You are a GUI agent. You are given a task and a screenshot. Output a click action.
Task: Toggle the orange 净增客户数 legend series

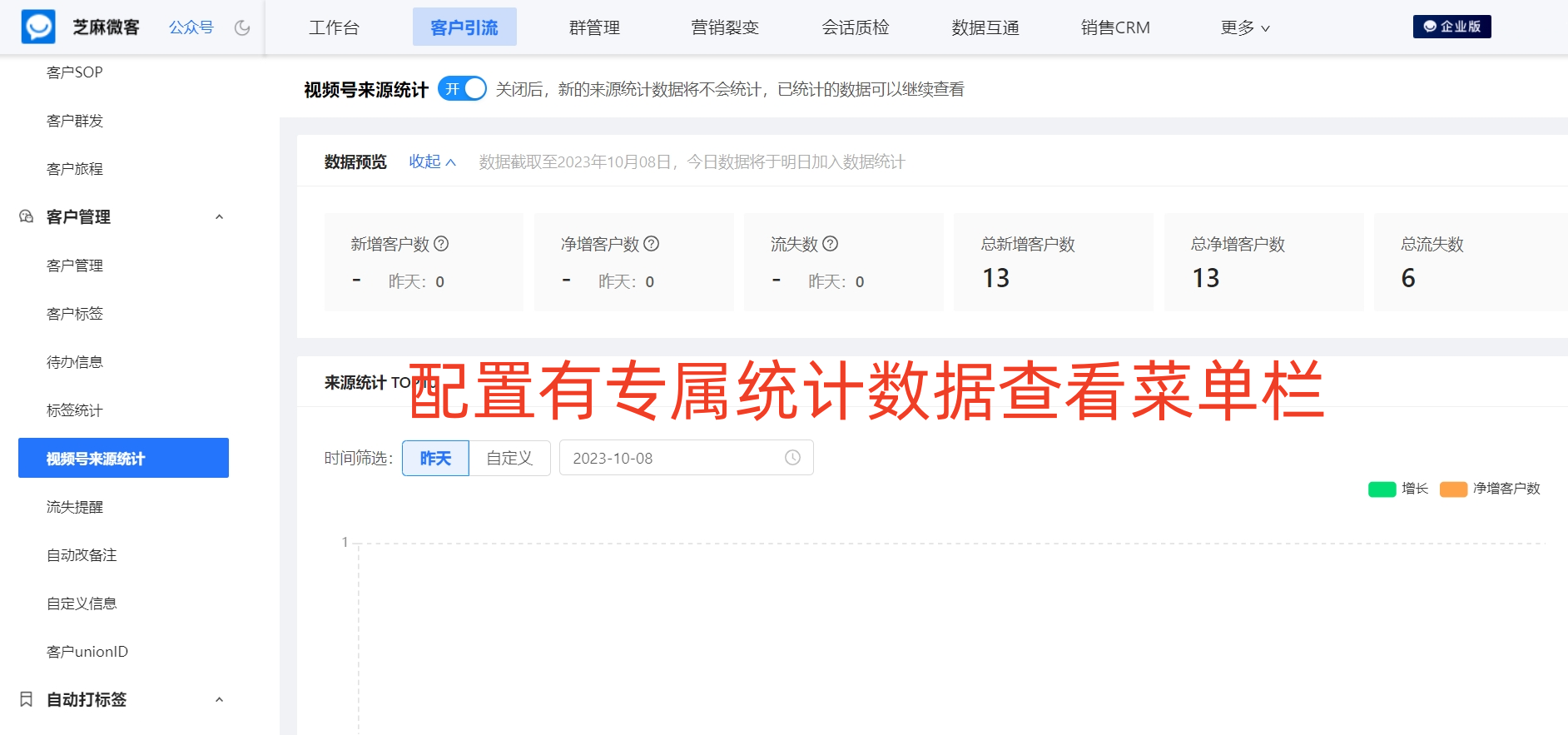1490,489
